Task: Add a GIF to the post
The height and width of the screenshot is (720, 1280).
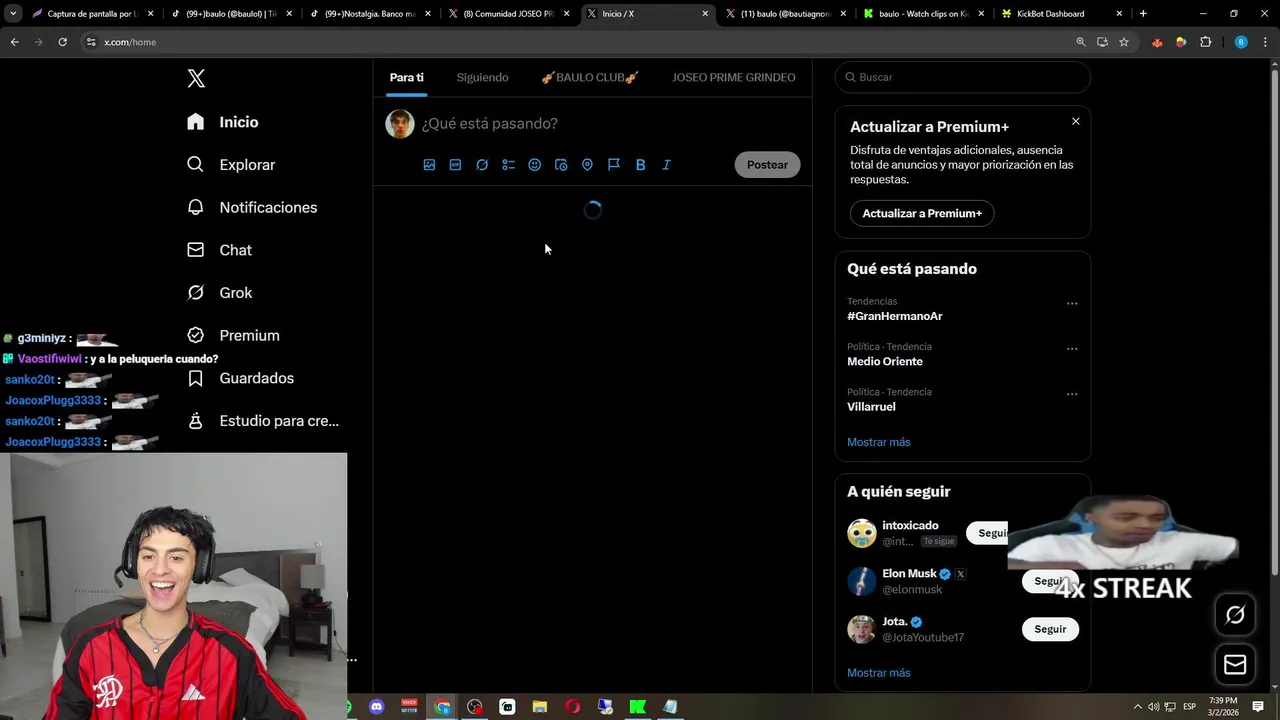Action: tap(455, 165)
